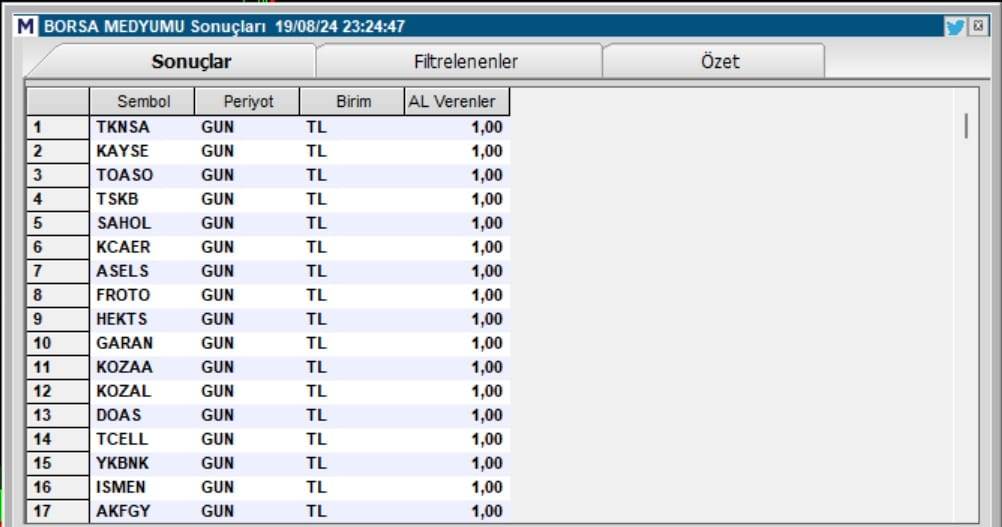Screen dimensions: 1002x527
Task: Select the KOZAA symbol cell
Action: [143, 367]
